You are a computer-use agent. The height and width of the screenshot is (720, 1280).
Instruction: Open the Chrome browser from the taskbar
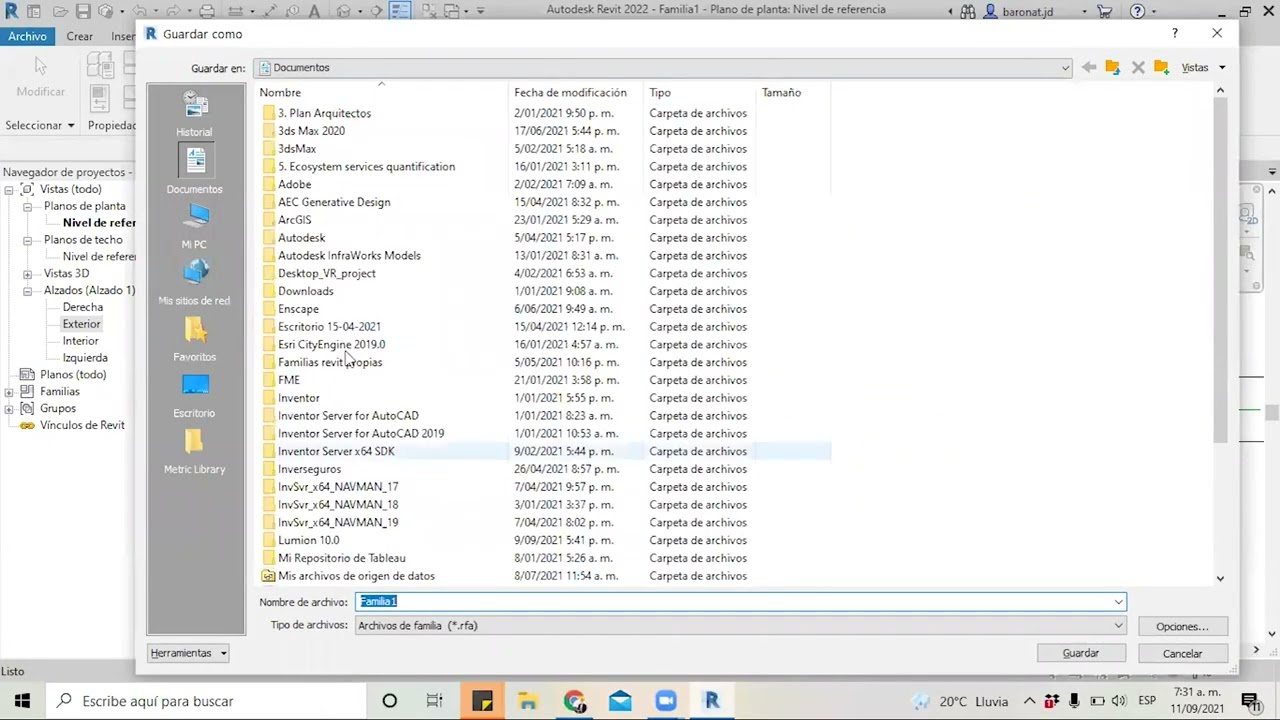tap(574, 701)
